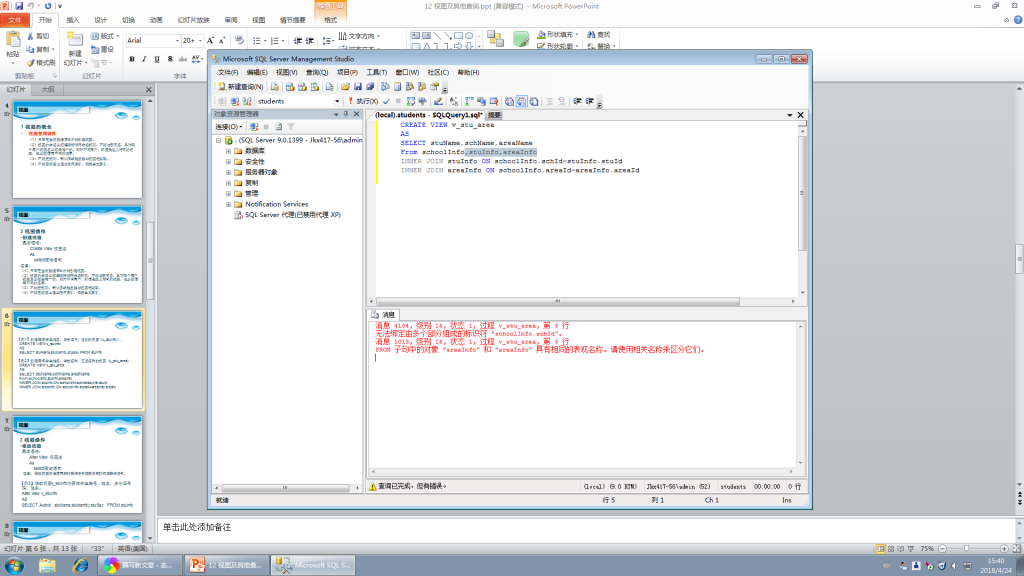Switch to Slide Sorter view
Image resolution: width=1024 pixels, height=576 pixels.
(891, 549)
